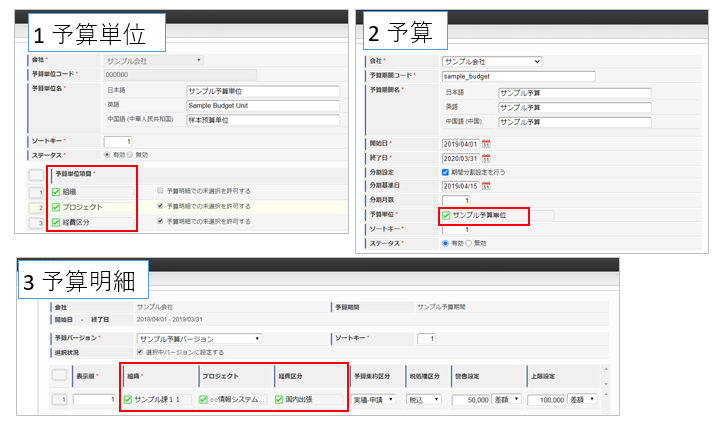Click 上限設定 column header
Image resolution: width=718 pixels, height=427 pixels.
563,376
